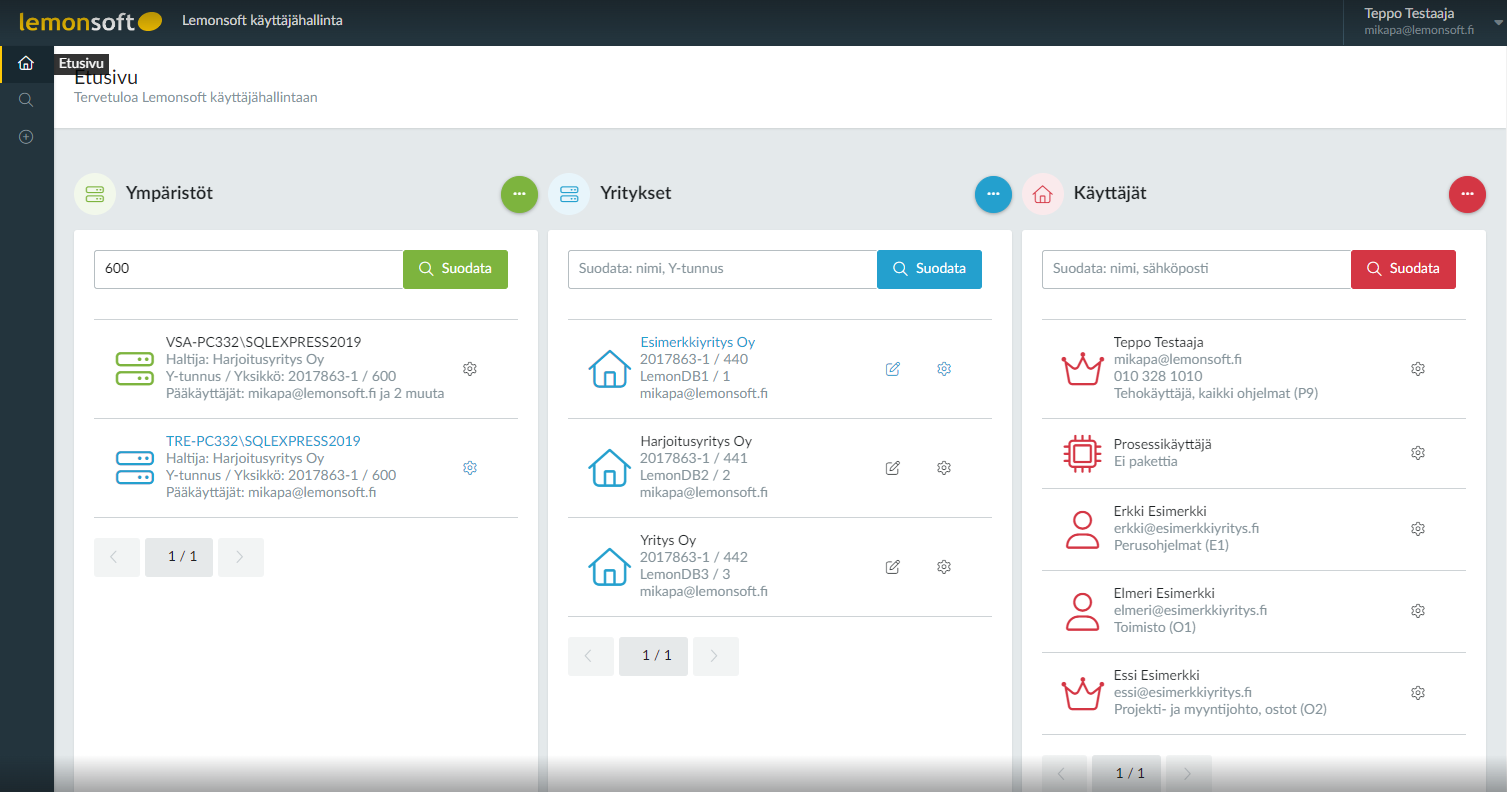Click the red Suodata button for users

(1403, 269)
